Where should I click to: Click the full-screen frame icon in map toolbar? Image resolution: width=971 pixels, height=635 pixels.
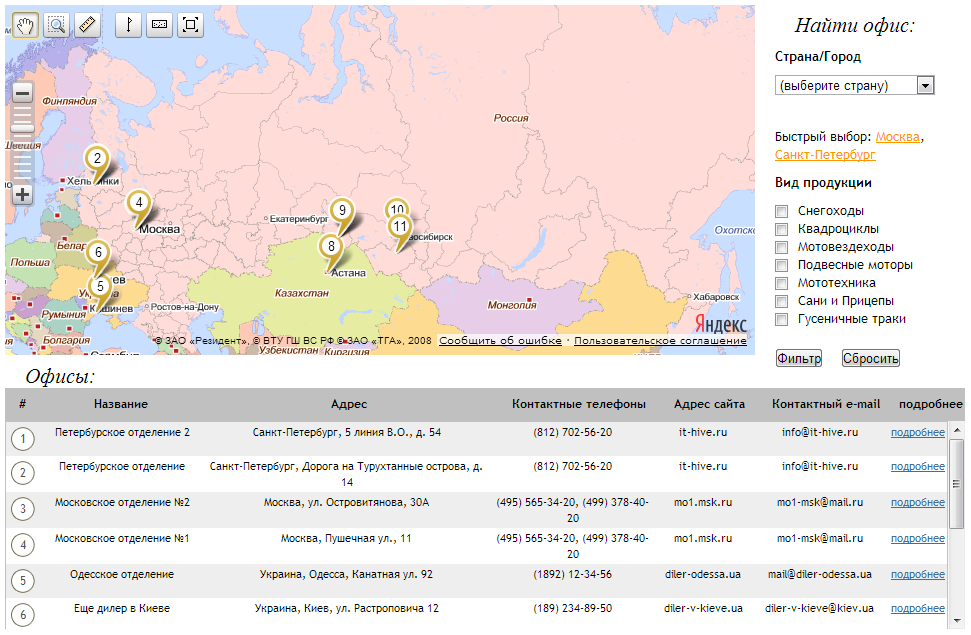tap(190, 25)
